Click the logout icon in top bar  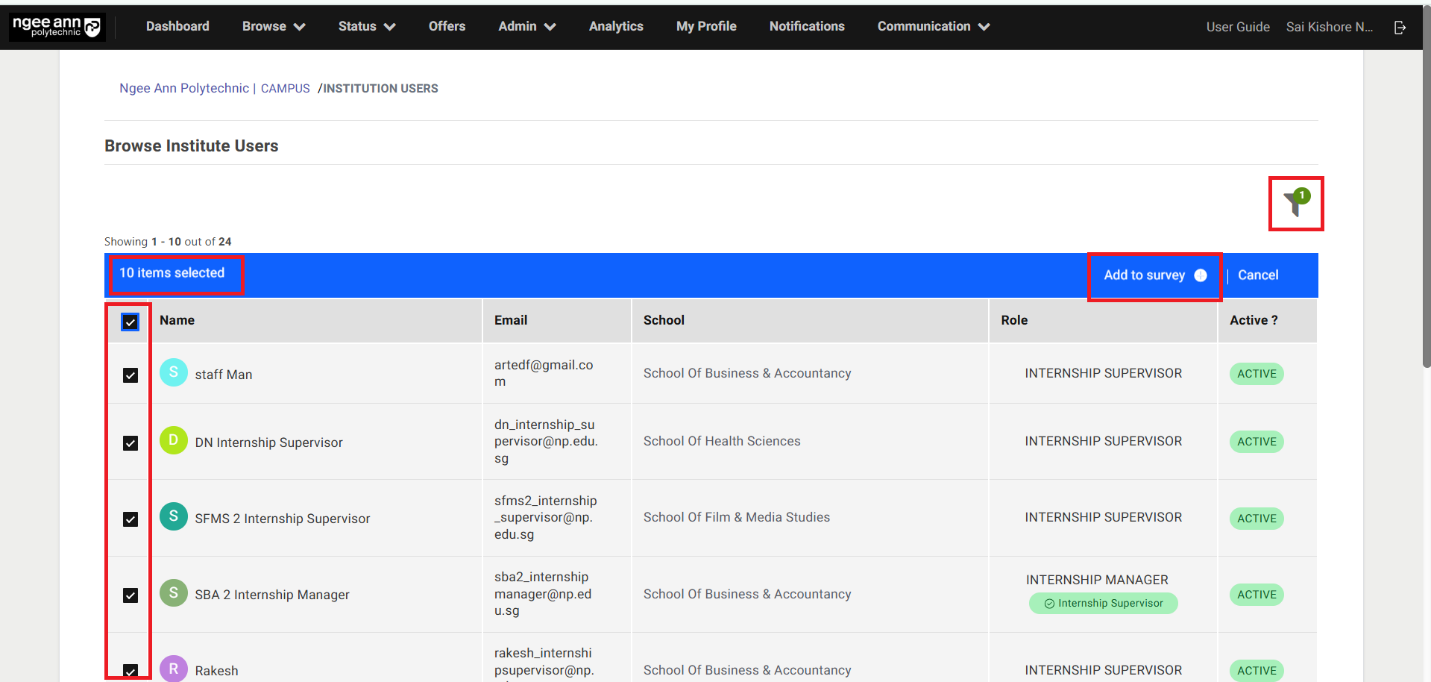coord(1400,27)
